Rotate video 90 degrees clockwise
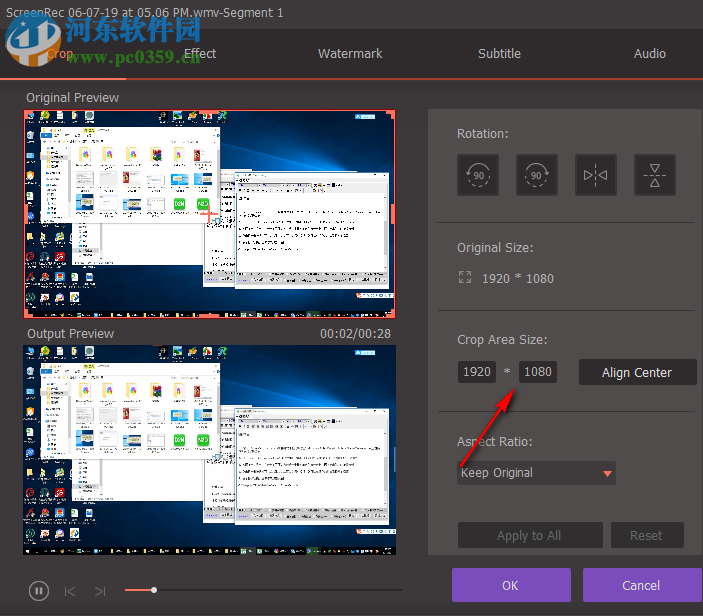Screen dimensions: 703x616 (x=537, y=175)
